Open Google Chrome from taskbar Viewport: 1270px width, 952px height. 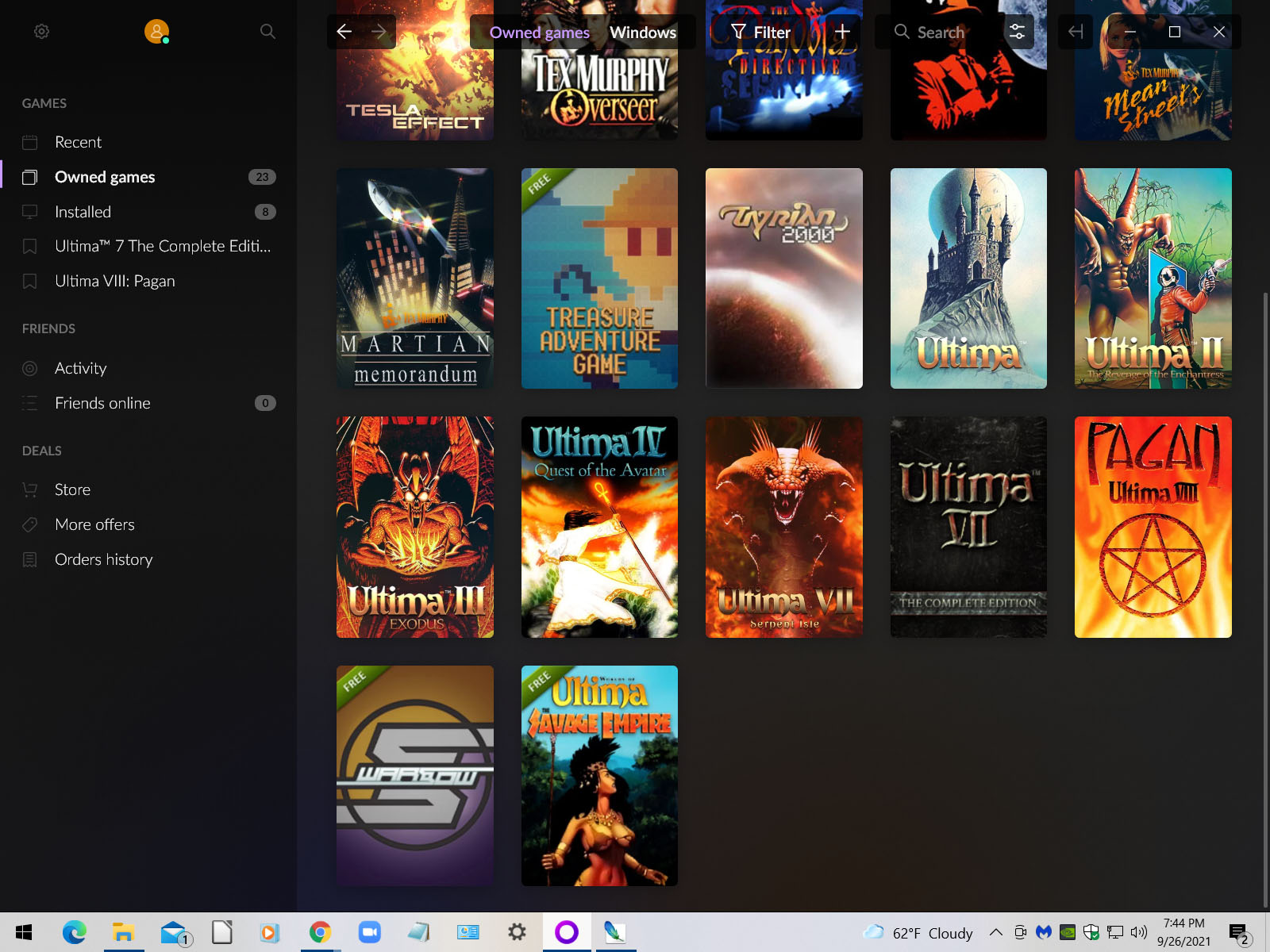[320, 932]
